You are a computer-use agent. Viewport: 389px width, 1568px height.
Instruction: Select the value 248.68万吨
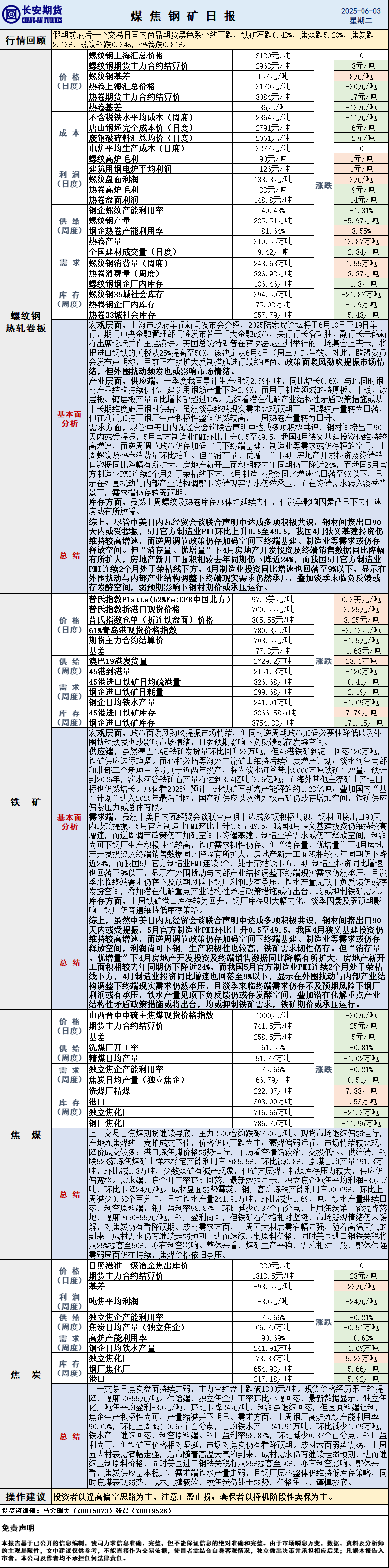coord(273,264)
